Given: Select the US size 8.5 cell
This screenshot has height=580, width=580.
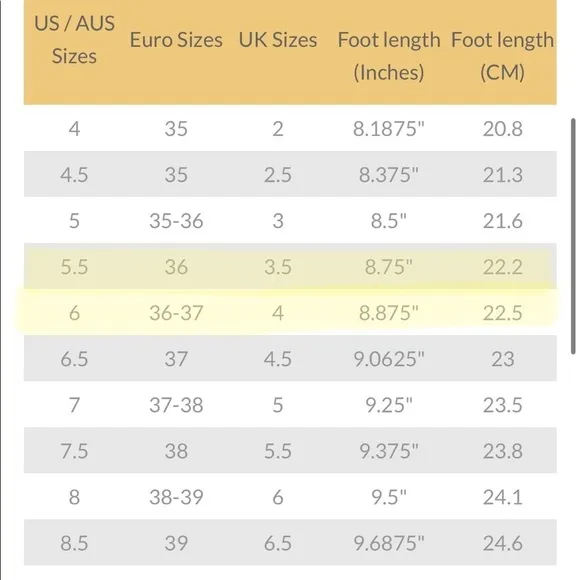Looking at the screenshot, I should pyautogui.click(x=74, y=543).
